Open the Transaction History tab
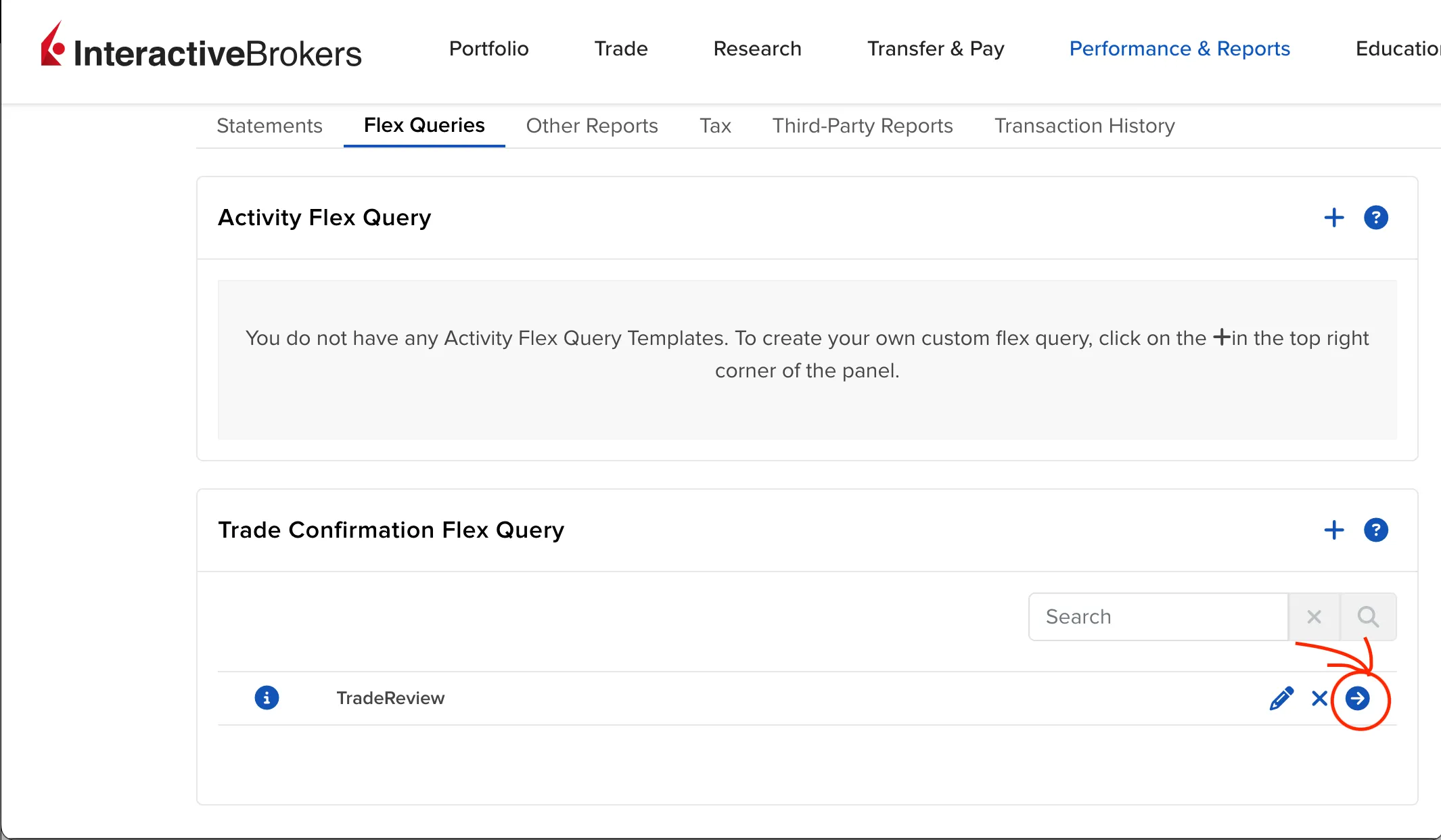This screenshot has height=840, width=1441. tap(1084, 126)
